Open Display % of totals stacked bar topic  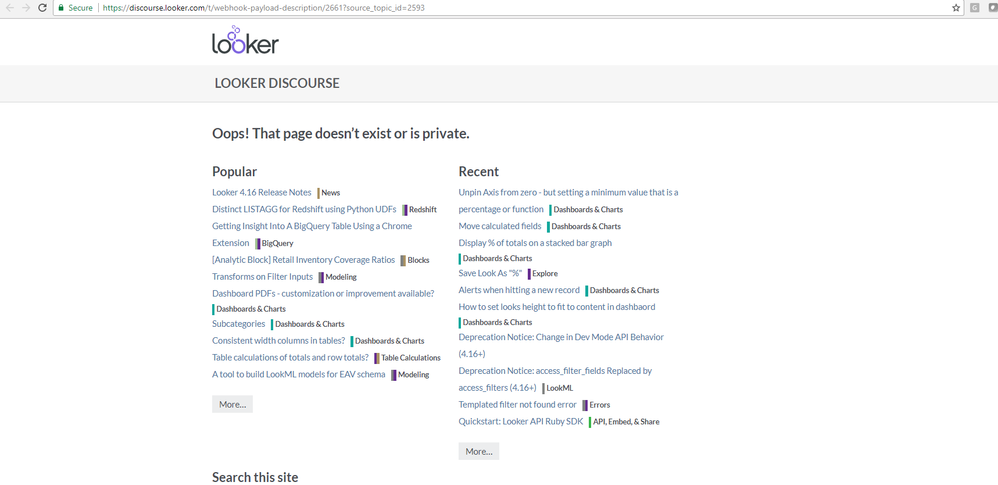tap(535, 243)
